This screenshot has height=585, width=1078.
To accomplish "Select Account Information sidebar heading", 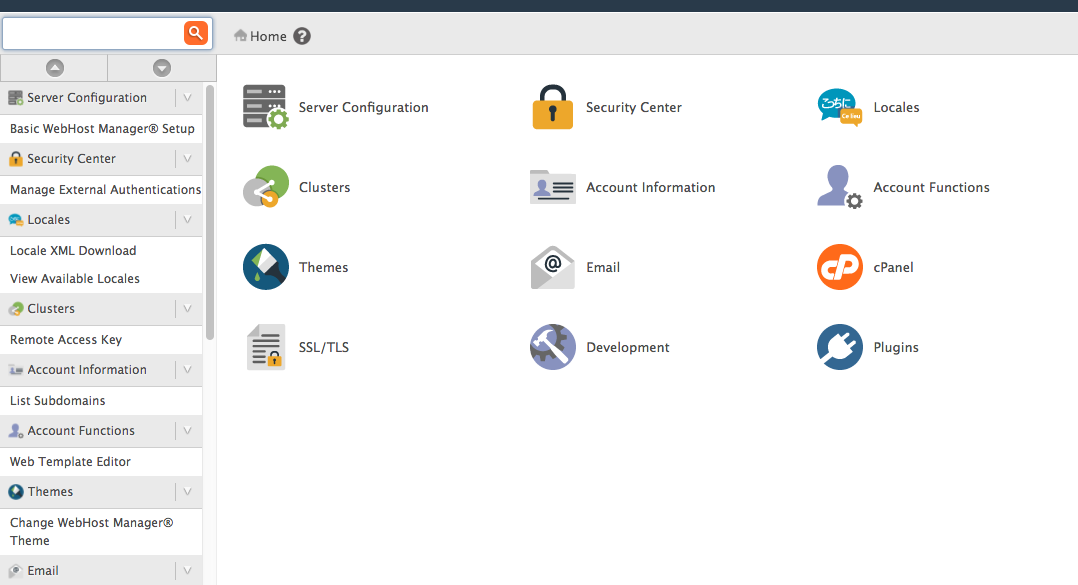I will 87,370.
